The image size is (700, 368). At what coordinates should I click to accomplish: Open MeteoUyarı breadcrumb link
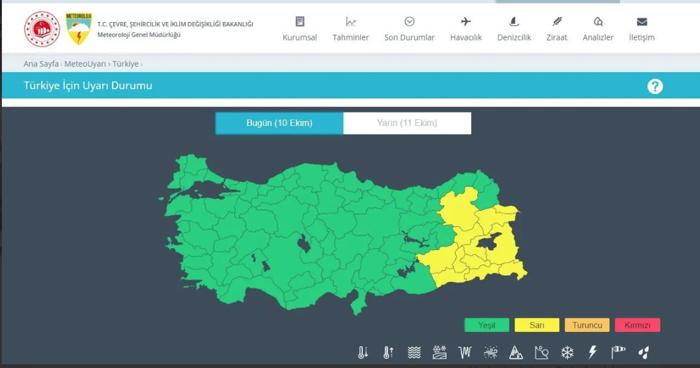pos(85,64)
